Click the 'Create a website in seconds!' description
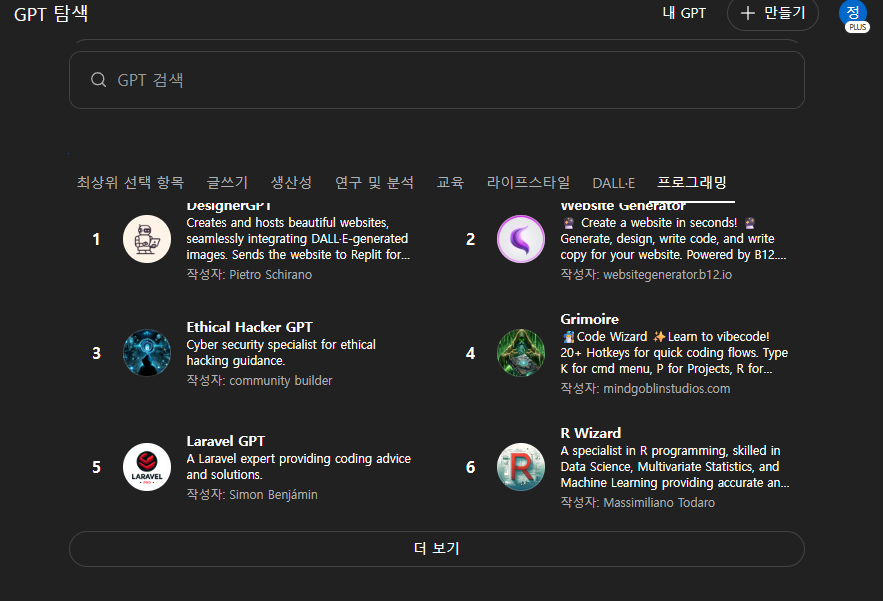 click(673, 239)
